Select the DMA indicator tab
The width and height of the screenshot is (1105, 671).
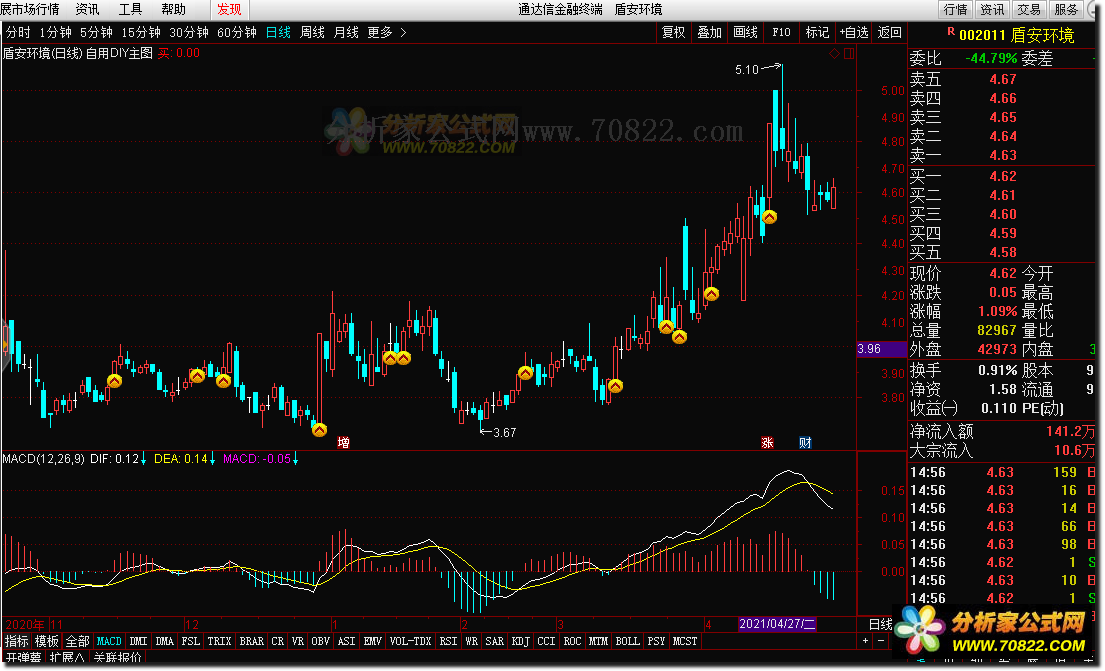[165, 641]
